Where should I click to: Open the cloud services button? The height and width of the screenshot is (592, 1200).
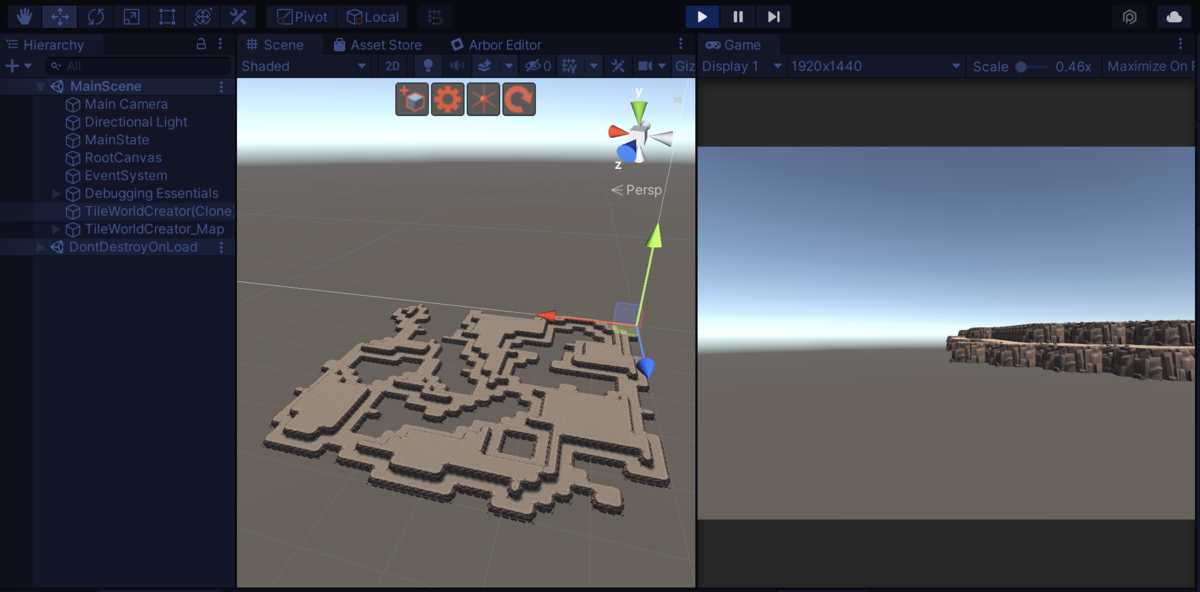1174,17
